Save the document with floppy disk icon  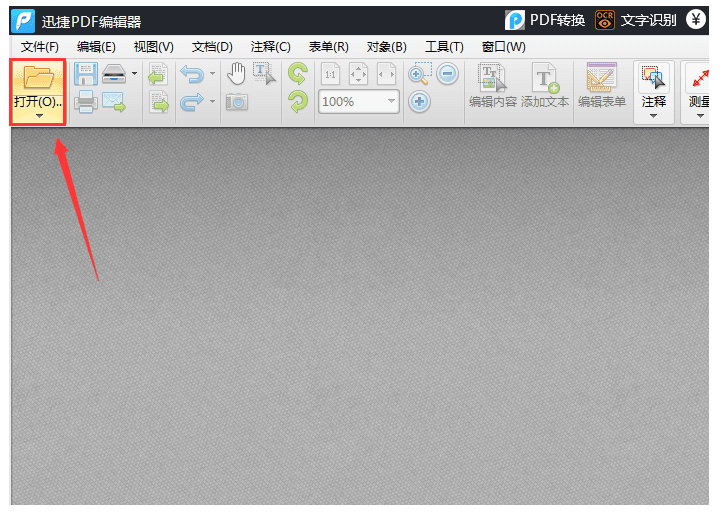pos(86,74)
